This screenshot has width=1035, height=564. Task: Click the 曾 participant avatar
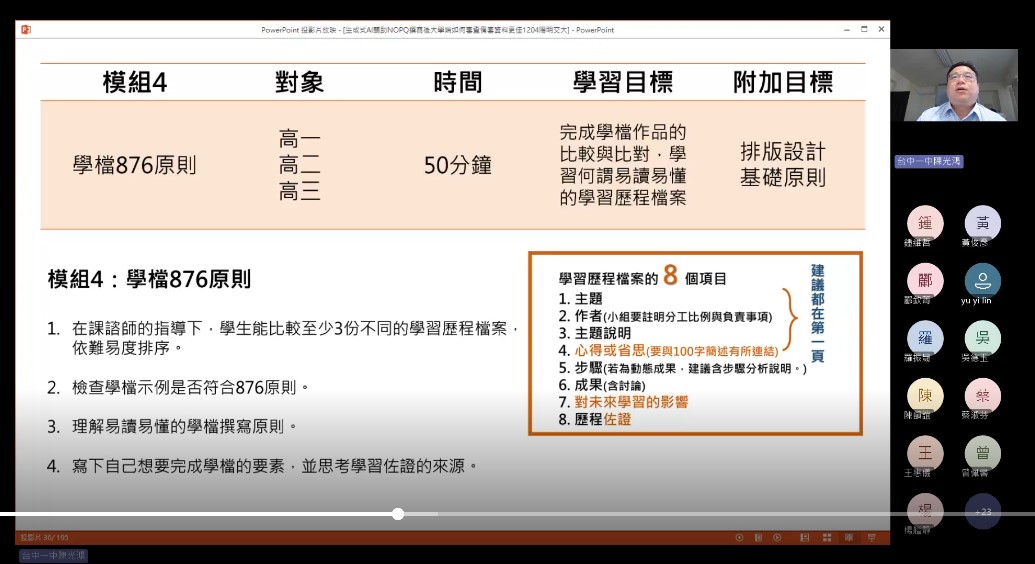point(982,453)
